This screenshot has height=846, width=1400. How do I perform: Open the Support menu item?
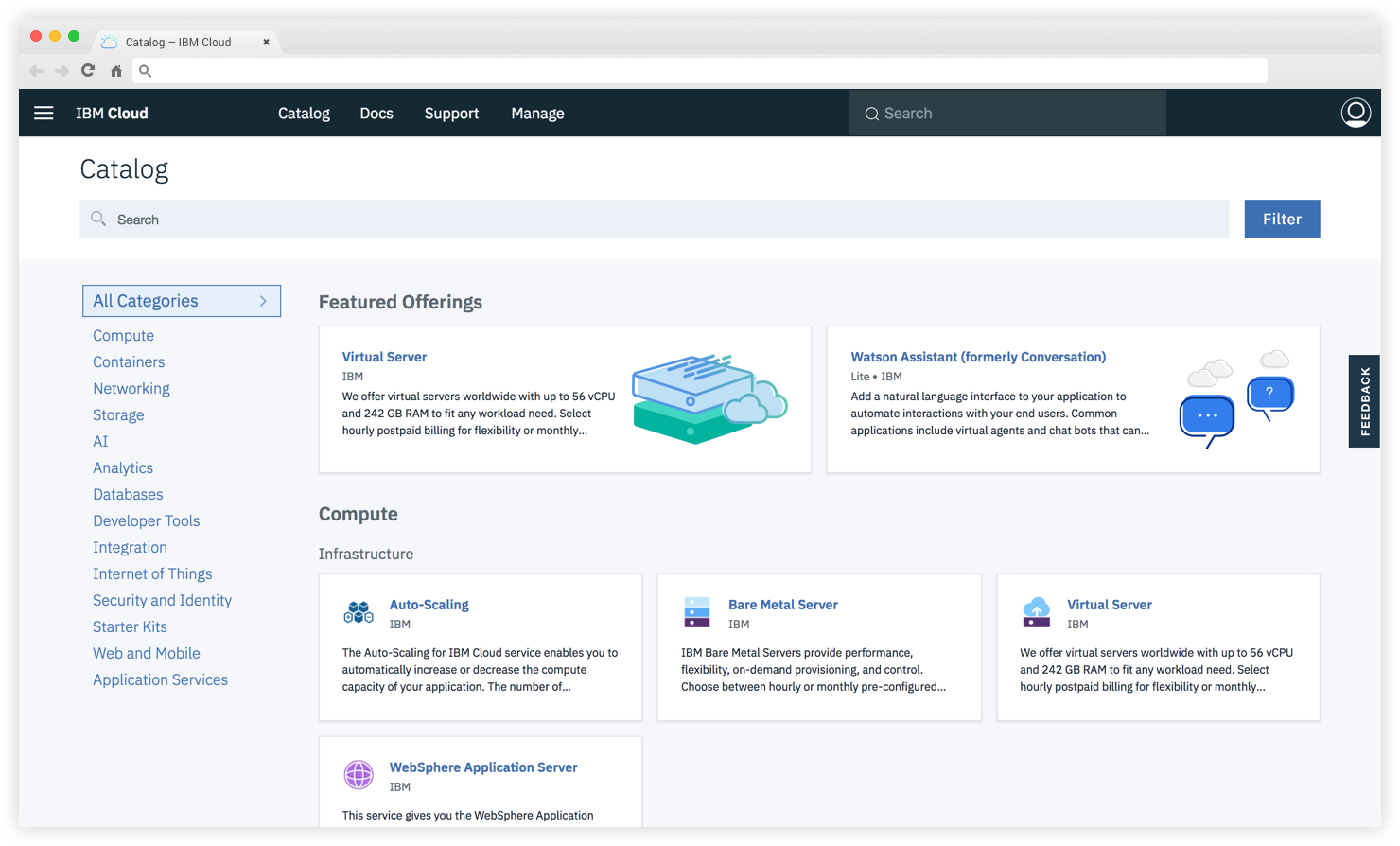click(451, 114)
